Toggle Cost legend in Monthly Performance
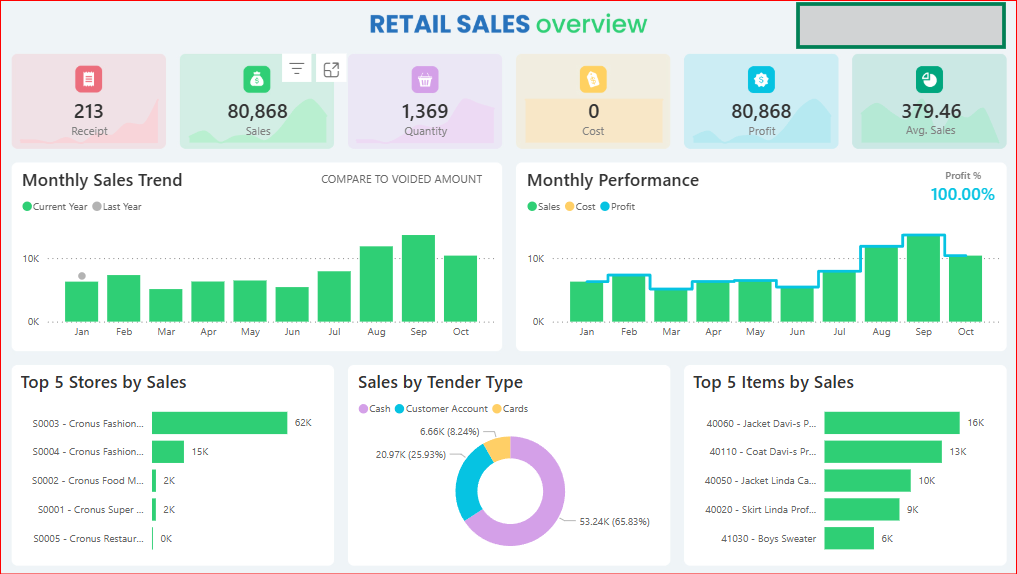The image size is (1017, 574). pos(580,207)
